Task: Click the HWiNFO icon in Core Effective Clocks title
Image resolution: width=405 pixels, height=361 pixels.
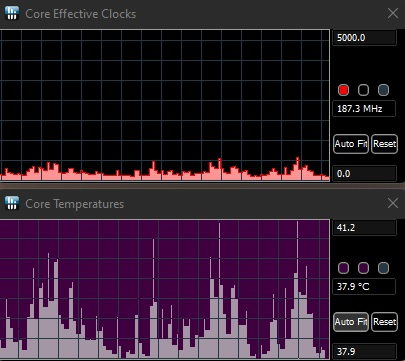Action: coord(12,13)
